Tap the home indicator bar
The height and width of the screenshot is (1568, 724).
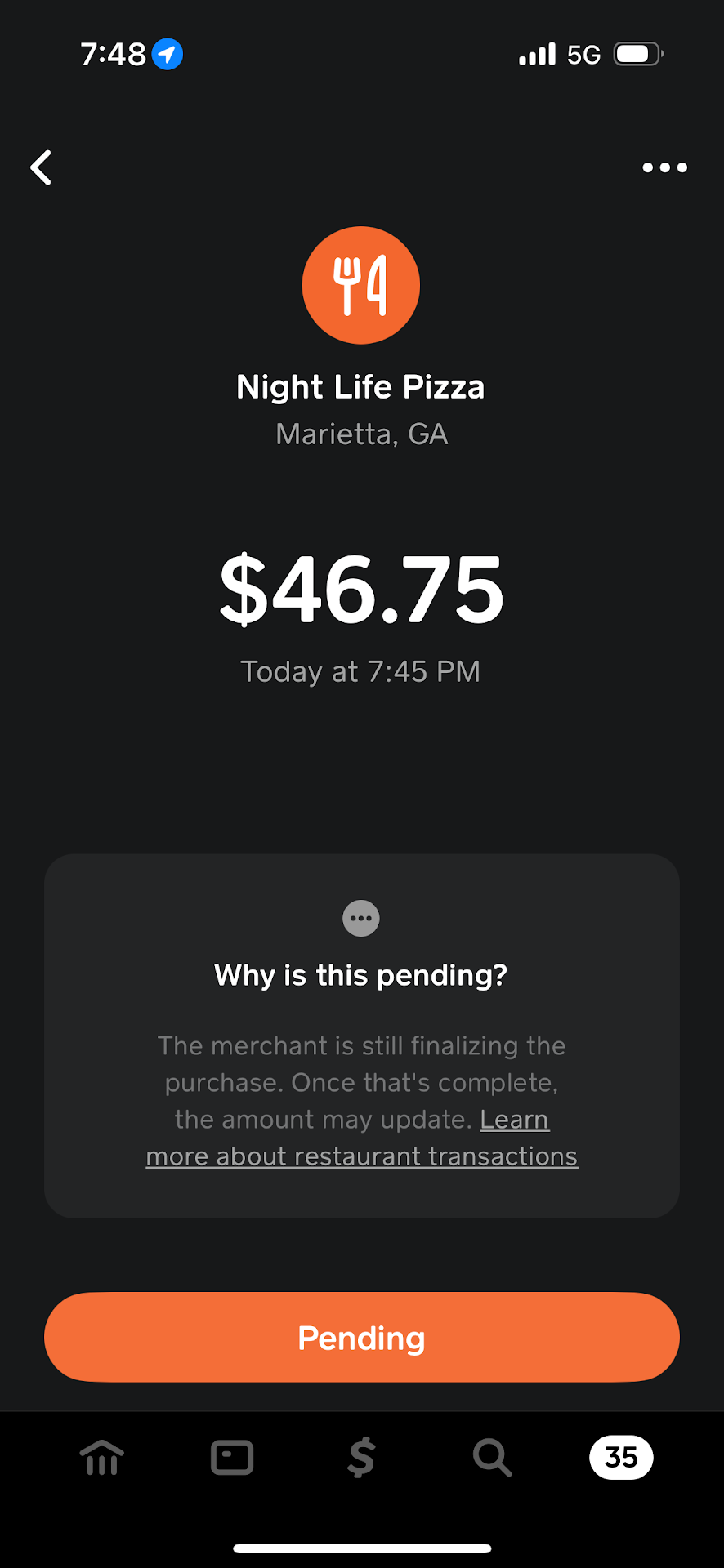362,1548
